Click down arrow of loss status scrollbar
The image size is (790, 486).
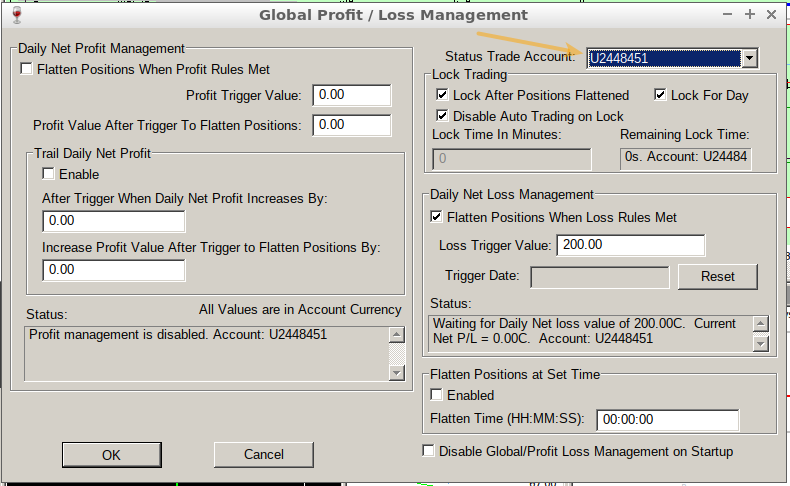click(x=761, y=343)
